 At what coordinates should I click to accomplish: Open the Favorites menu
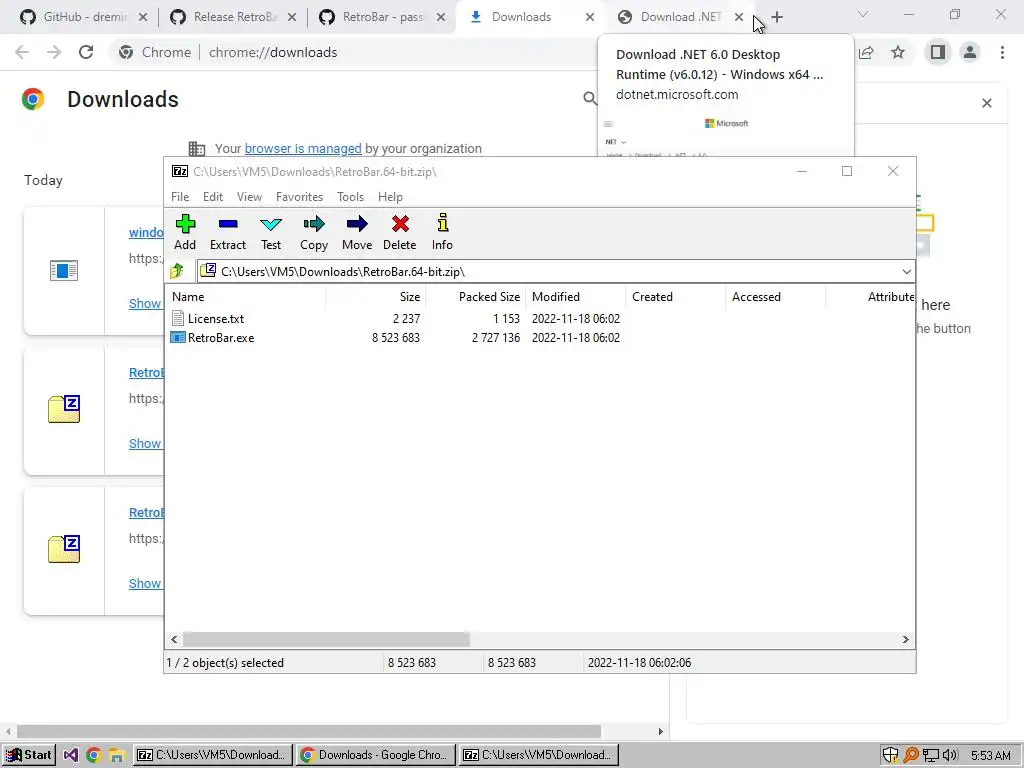pyautogui.click(x=300, y=197)
